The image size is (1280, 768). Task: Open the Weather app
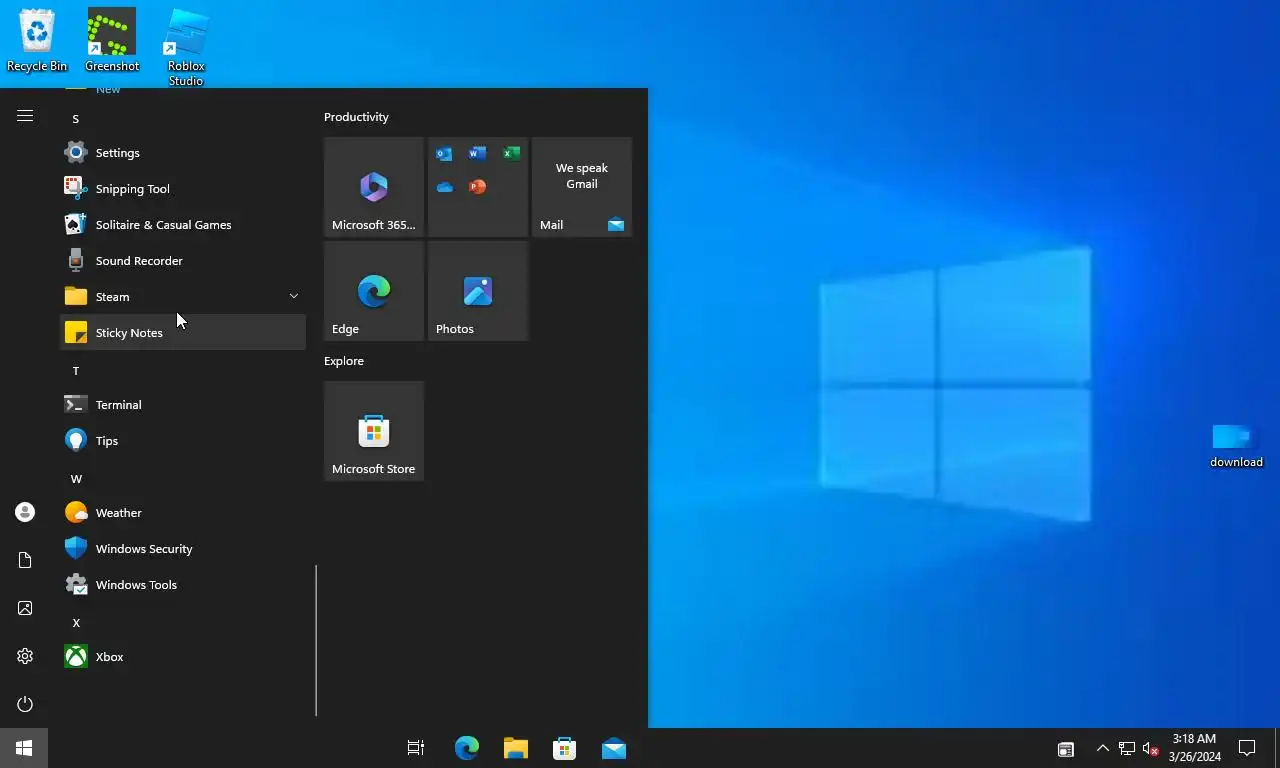pyautogui.click(x=183, y=513)
